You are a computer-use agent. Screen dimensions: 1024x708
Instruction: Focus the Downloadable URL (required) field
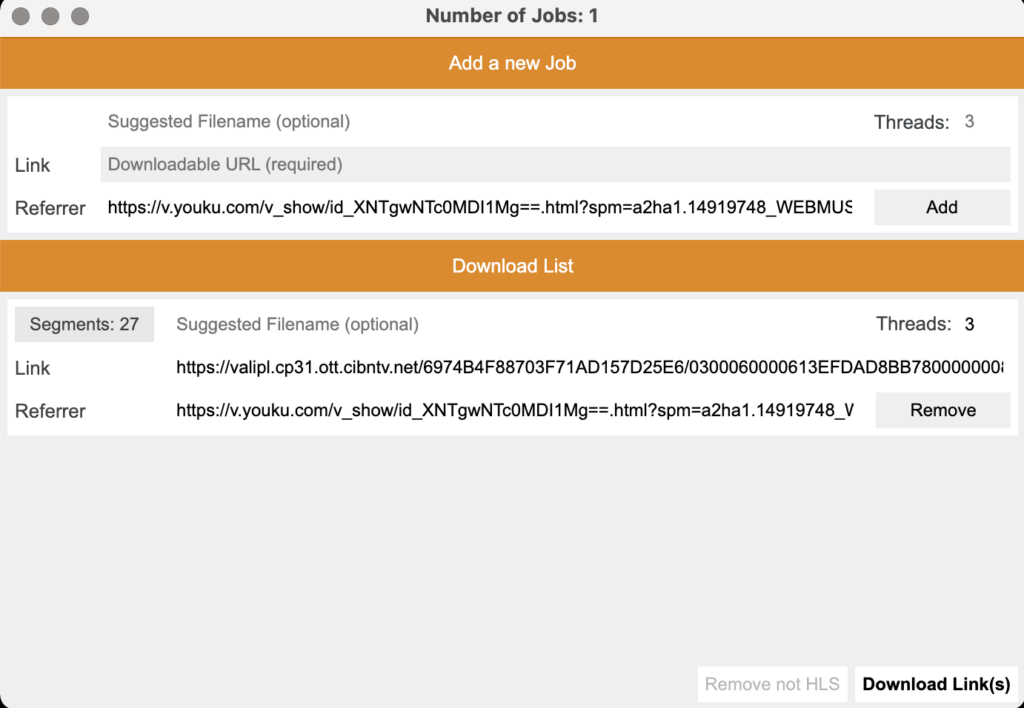[x=555, y=165]
